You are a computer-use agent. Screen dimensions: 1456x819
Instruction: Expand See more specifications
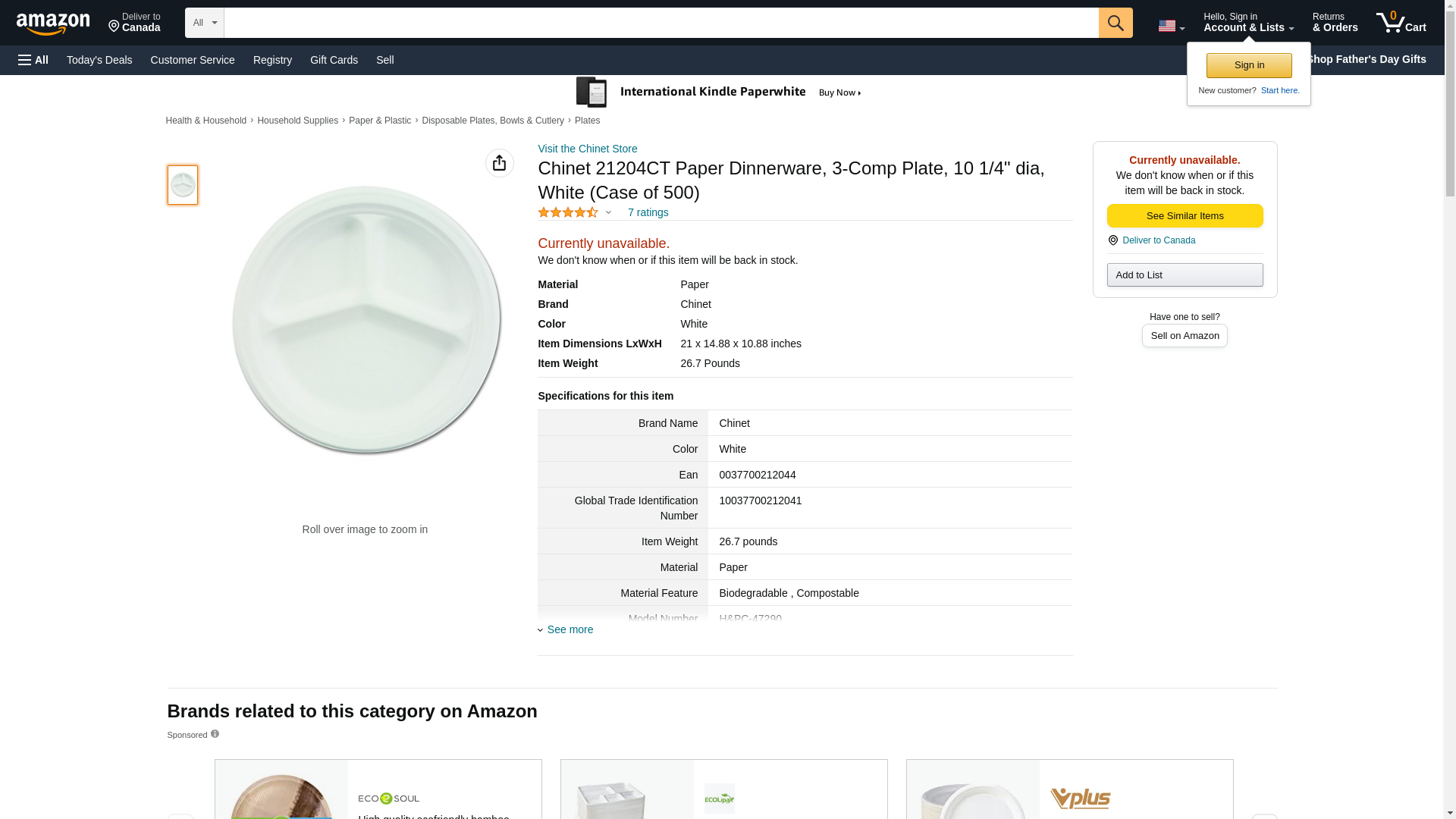pos(570,629)
